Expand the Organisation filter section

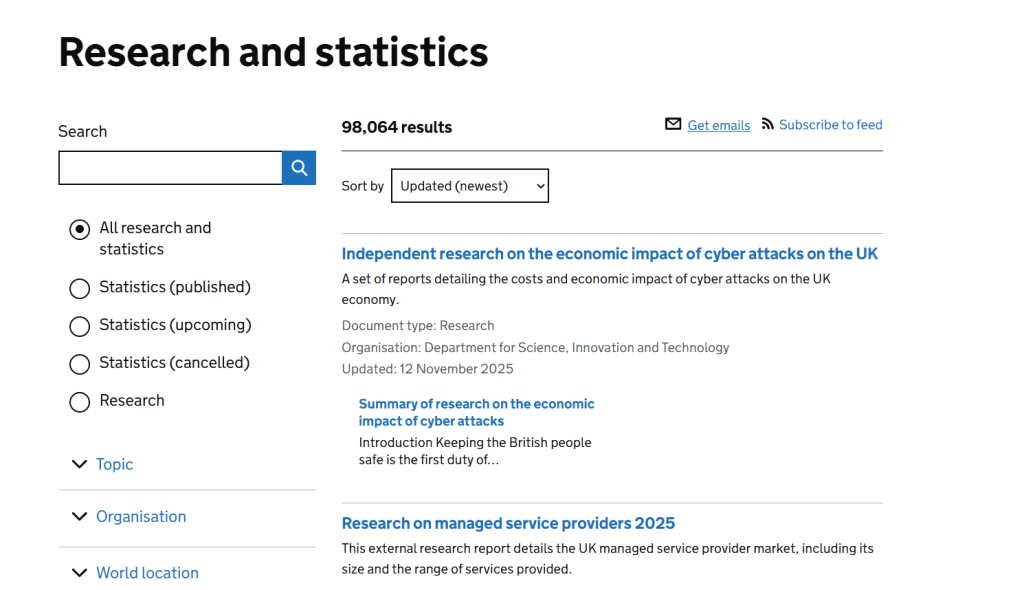pos(141,516)
